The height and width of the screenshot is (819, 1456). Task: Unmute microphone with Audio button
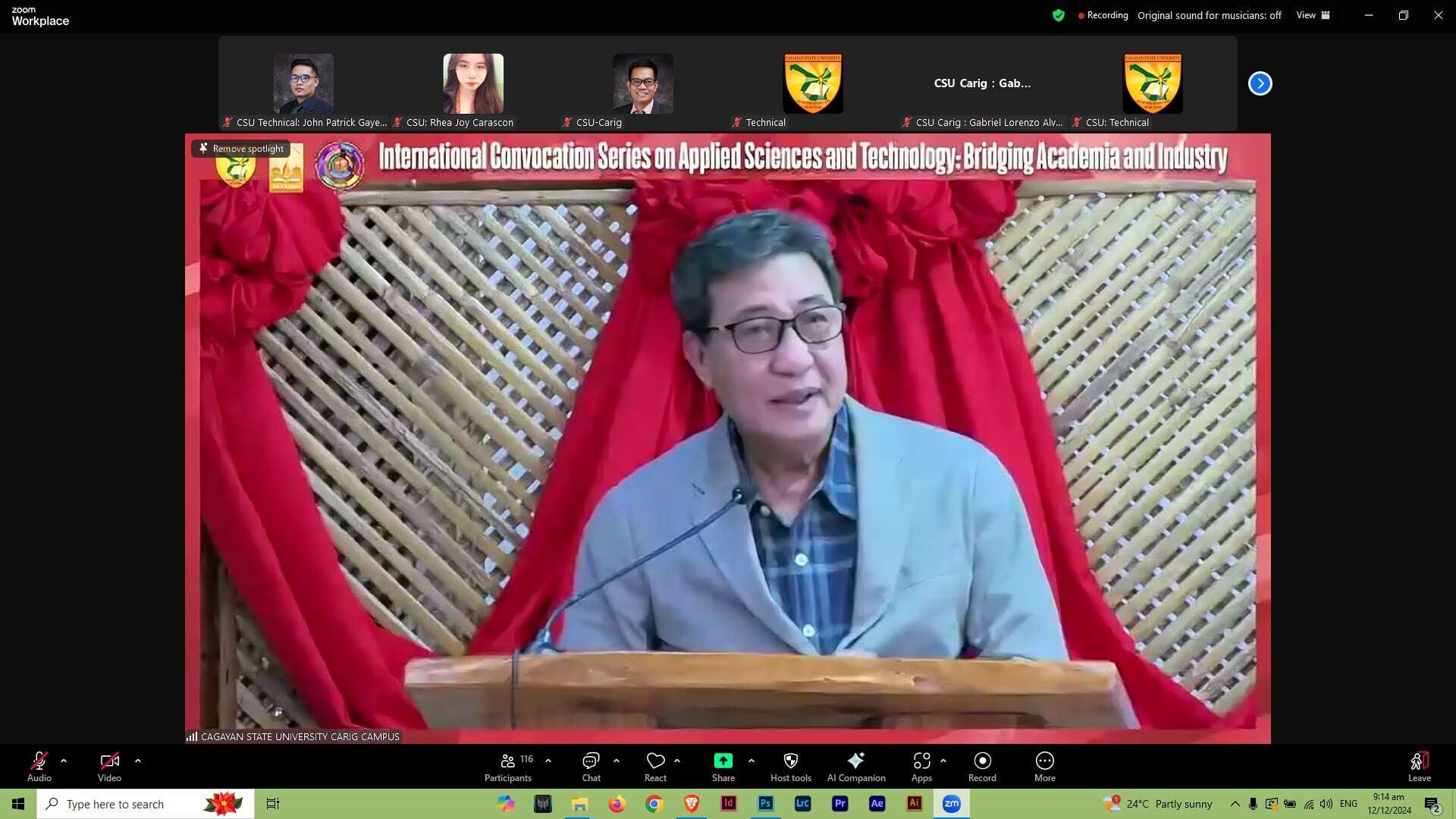tap(39, 761)
